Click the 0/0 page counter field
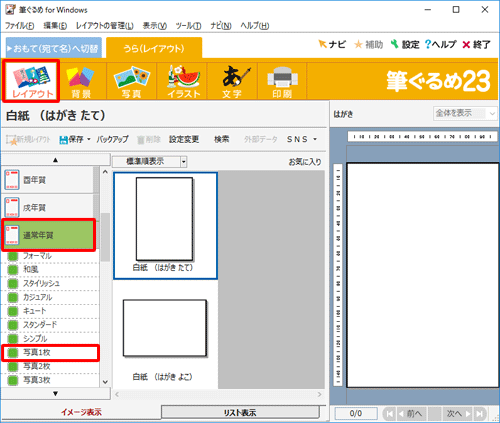Image resolution: width=500 pixels, height=423 pixels. [x=356, y=414]
